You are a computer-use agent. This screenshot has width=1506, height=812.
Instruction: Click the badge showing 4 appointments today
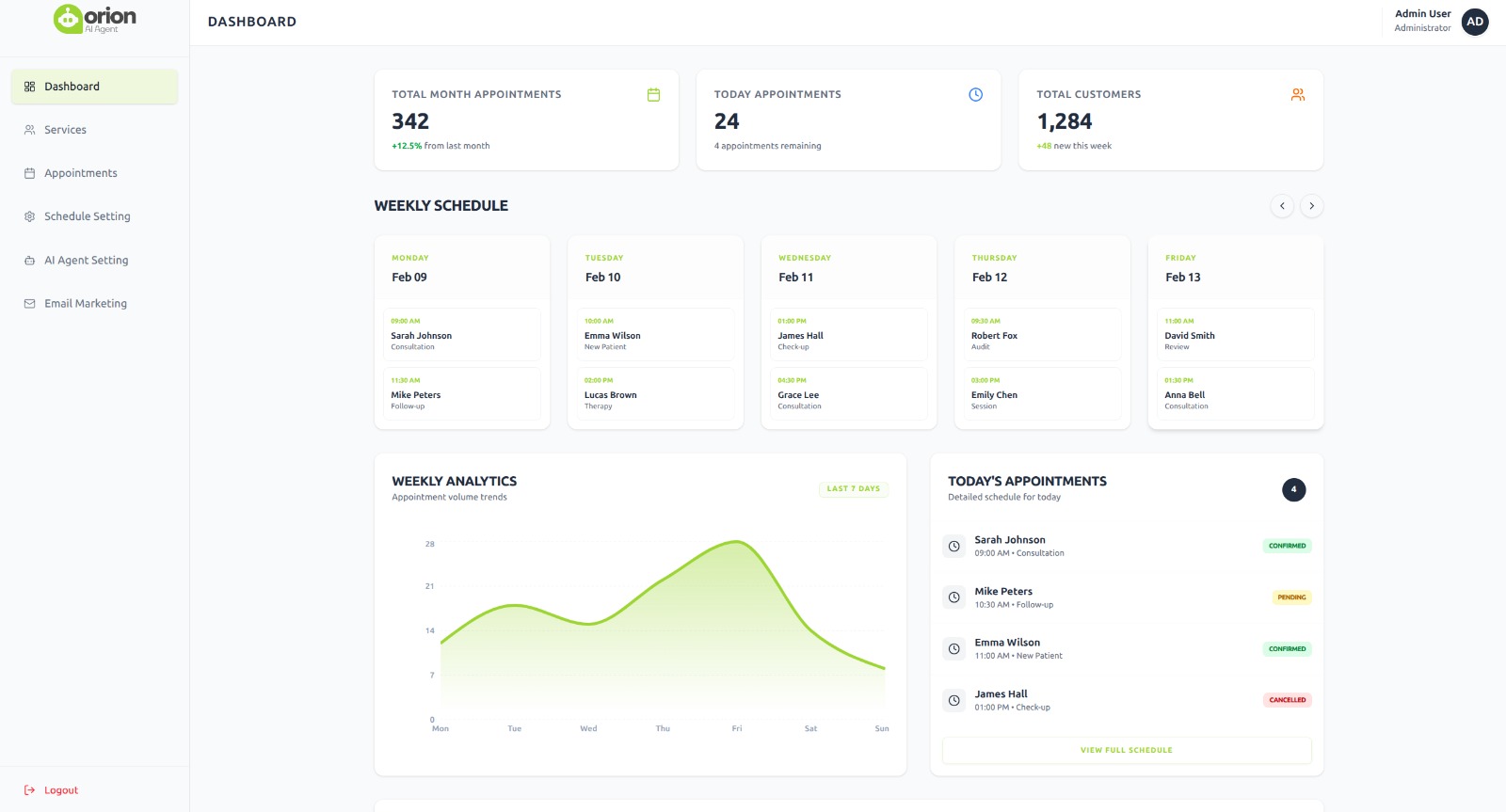tap(1293, 489)
